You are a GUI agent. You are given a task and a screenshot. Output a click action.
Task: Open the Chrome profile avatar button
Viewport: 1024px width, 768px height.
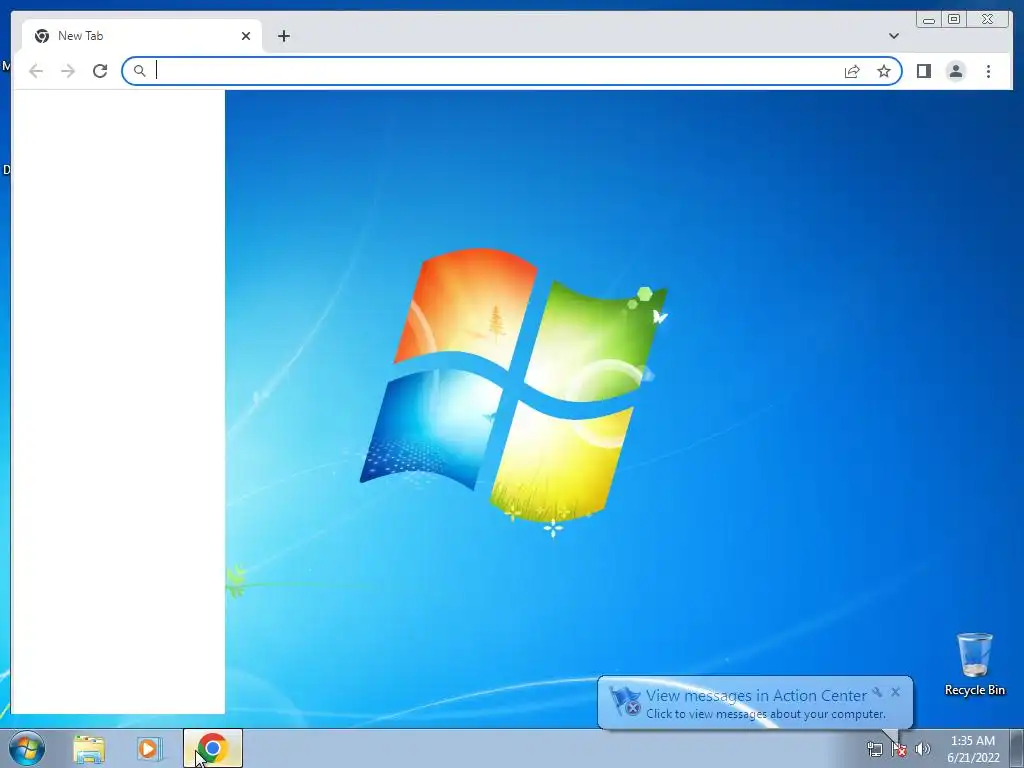pos(955,71)
